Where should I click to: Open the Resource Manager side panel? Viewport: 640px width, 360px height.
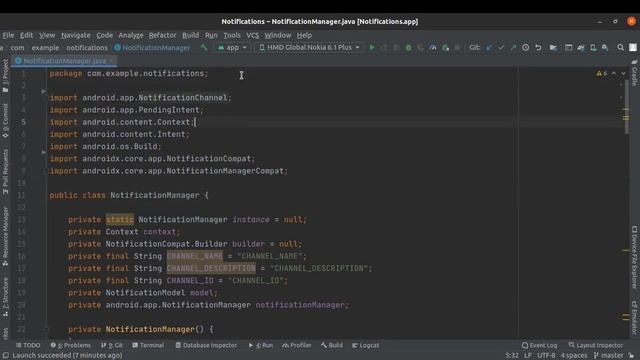pyautogui.click(x=5, y=237)
